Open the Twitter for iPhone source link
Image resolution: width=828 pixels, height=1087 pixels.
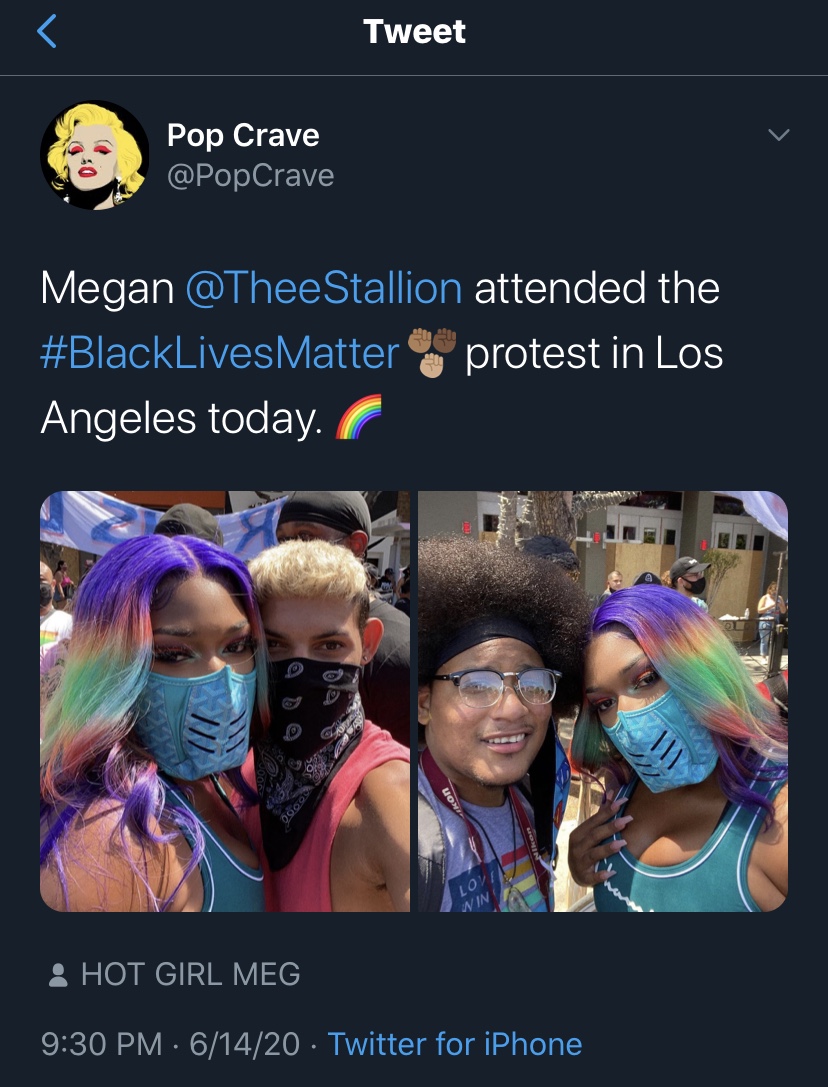pos(454,1044)
